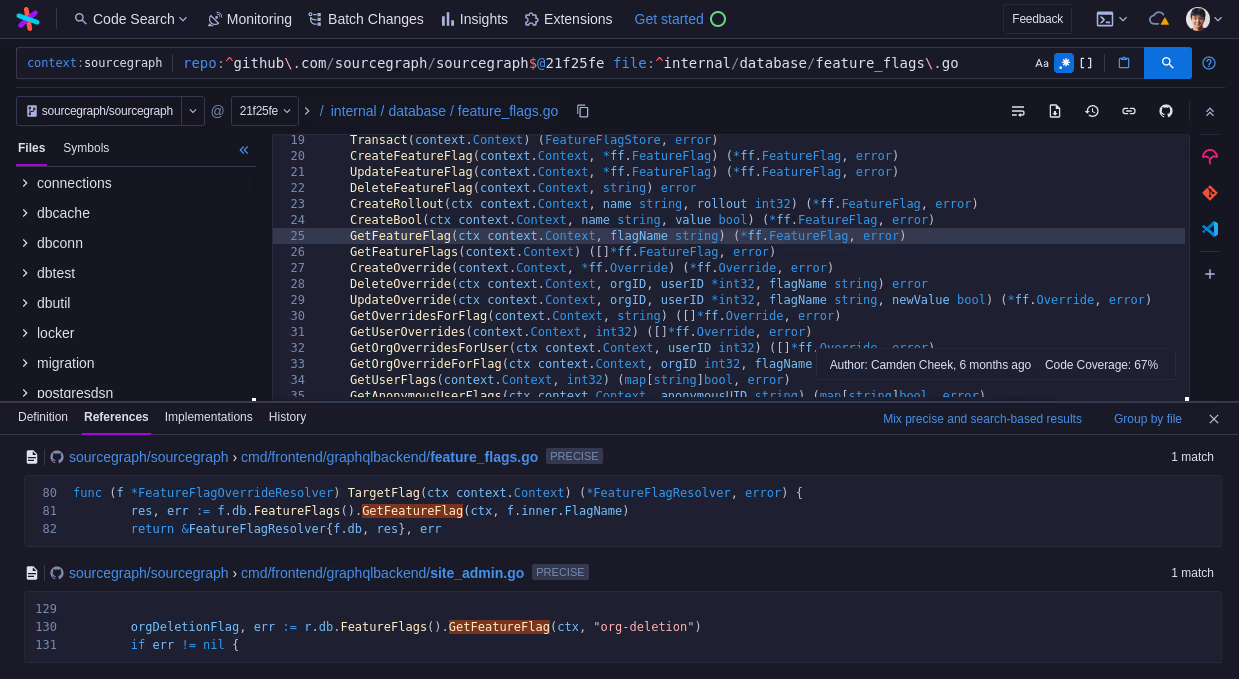This screenshot has width=1239, height=679.
Task: Toggle structural search brackets
Action: [x=1086, y=63]
